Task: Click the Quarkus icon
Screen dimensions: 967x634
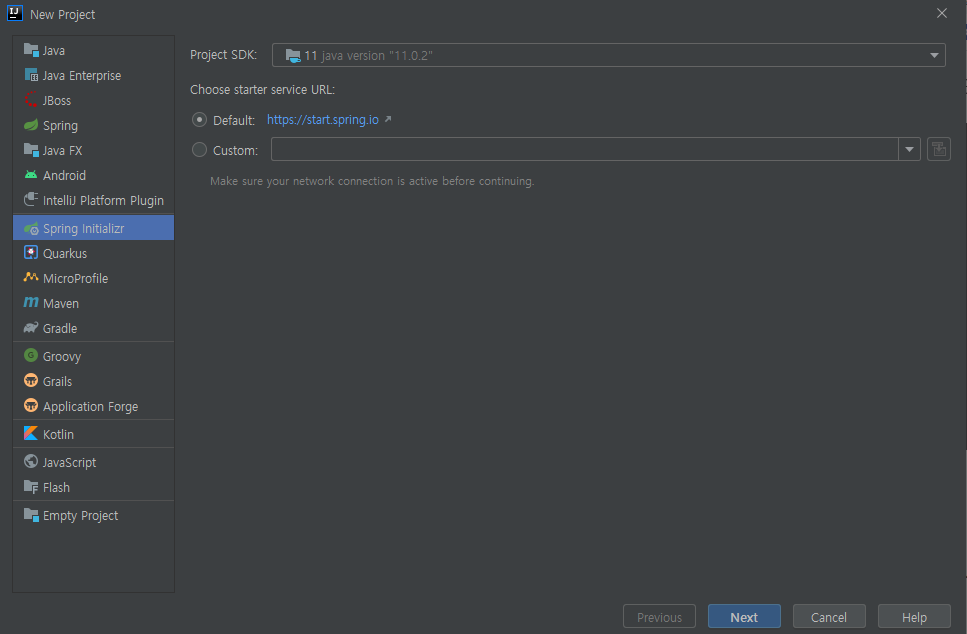Action: click(x=31, y=253)
